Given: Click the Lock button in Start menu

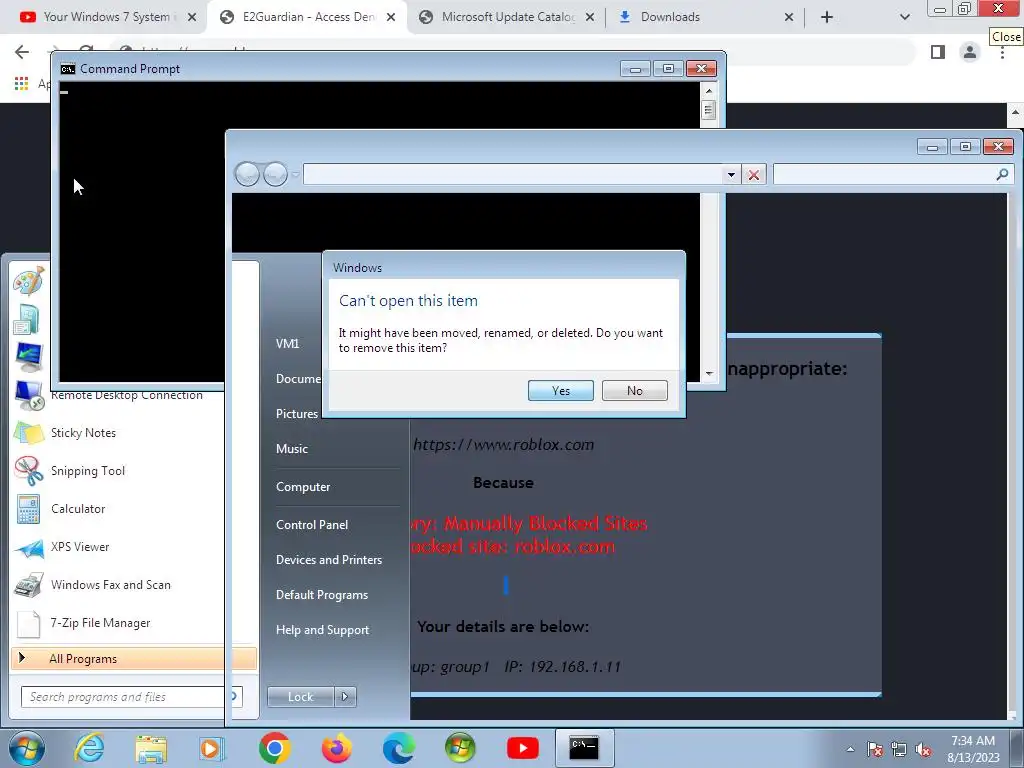Looking at the screenshot, I should click(300, 697).
